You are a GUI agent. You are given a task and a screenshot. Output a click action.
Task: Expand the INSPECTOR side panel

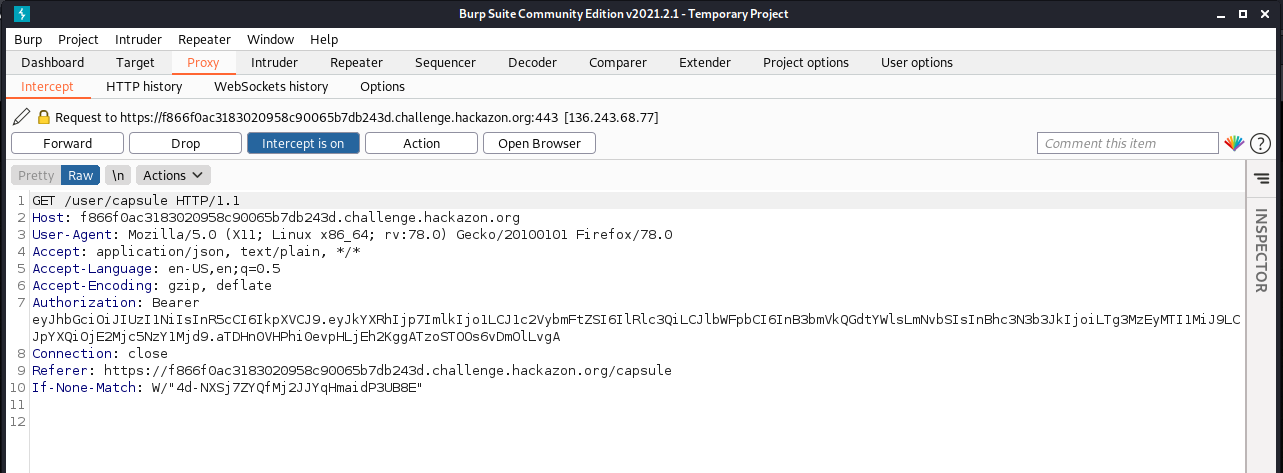[1261, 250]
